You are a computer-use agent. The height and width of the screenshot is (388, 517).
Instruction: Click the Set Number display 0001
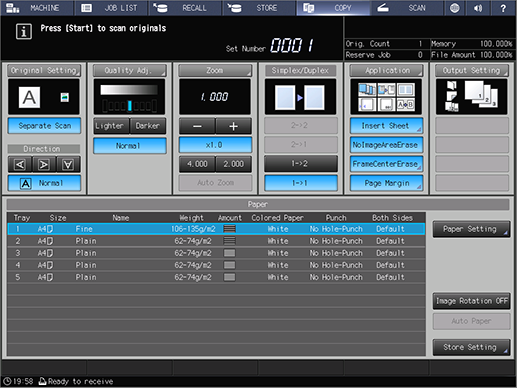(292, 45)
